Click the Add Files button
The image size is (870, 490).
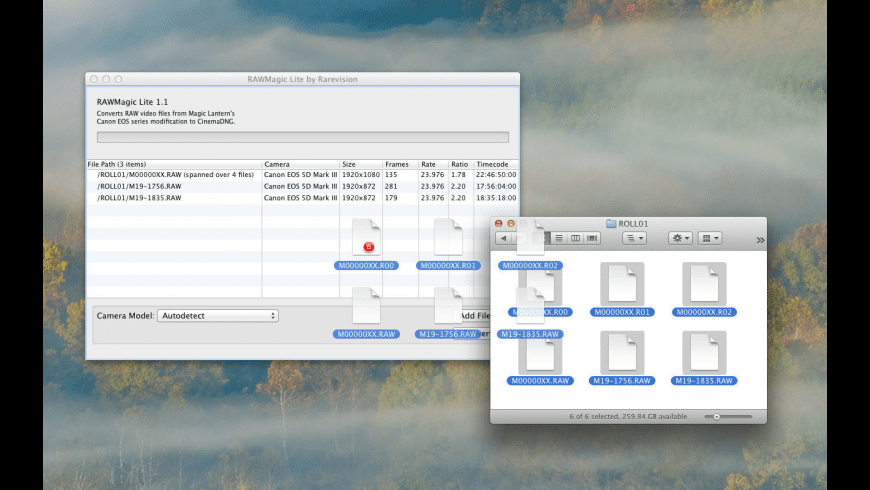tap(478, 315)
